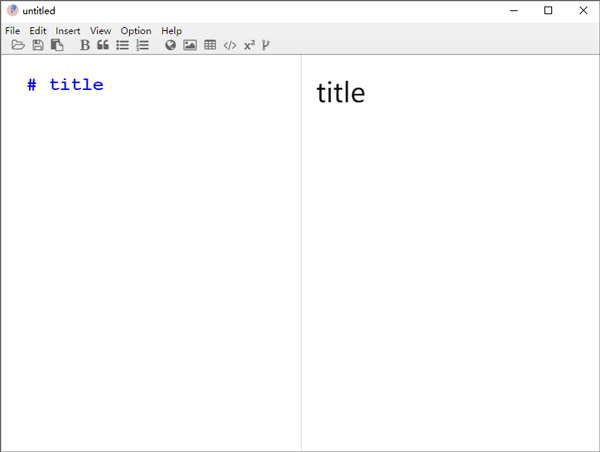Open the Edit menu
This screenshot has height=452, width=600.
point(38,31)
